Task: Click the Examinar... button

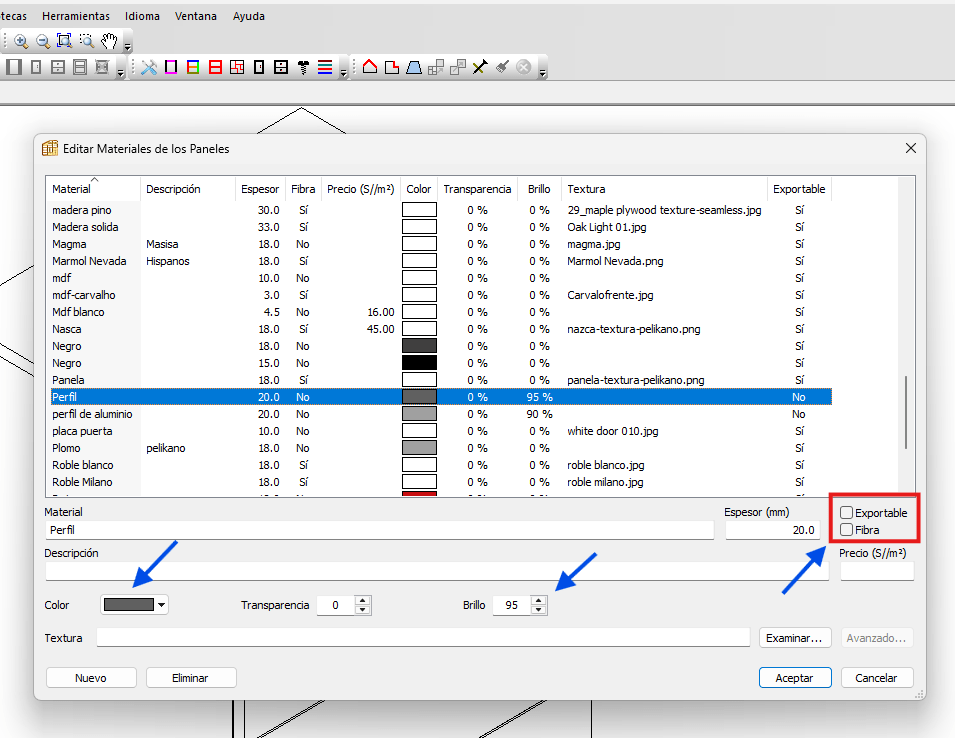Action: (x=794, y=638)
